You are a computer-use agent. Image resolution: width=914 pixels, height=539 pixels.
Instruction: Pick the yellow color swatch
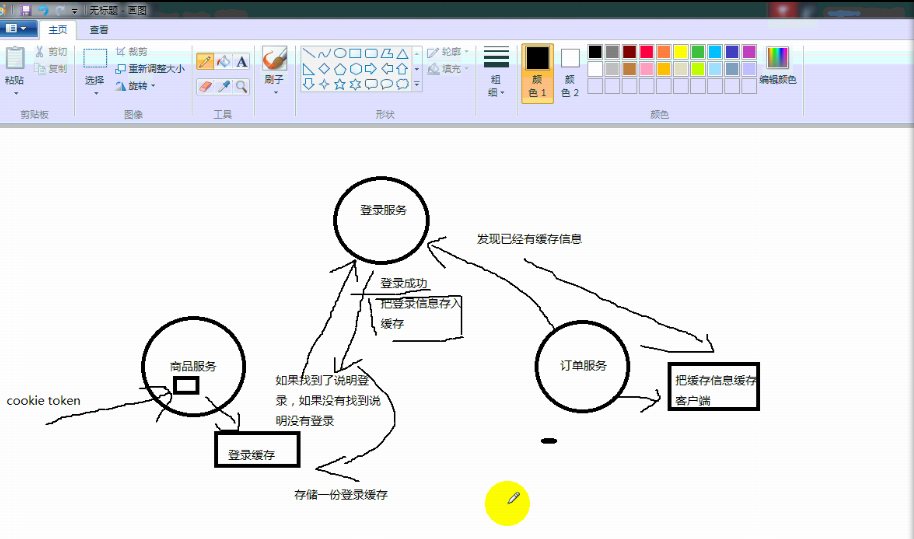coord(680,52)
